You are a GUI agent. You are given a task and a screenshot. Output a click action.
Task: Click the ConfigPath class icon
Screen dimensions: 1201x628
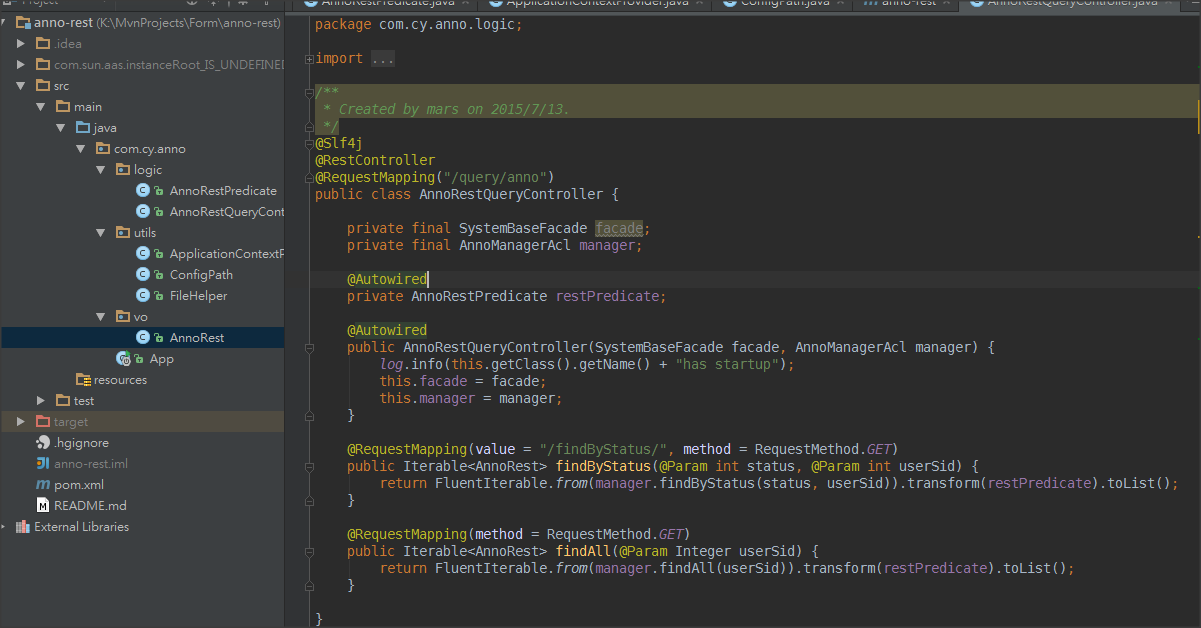tap(143, 274)
